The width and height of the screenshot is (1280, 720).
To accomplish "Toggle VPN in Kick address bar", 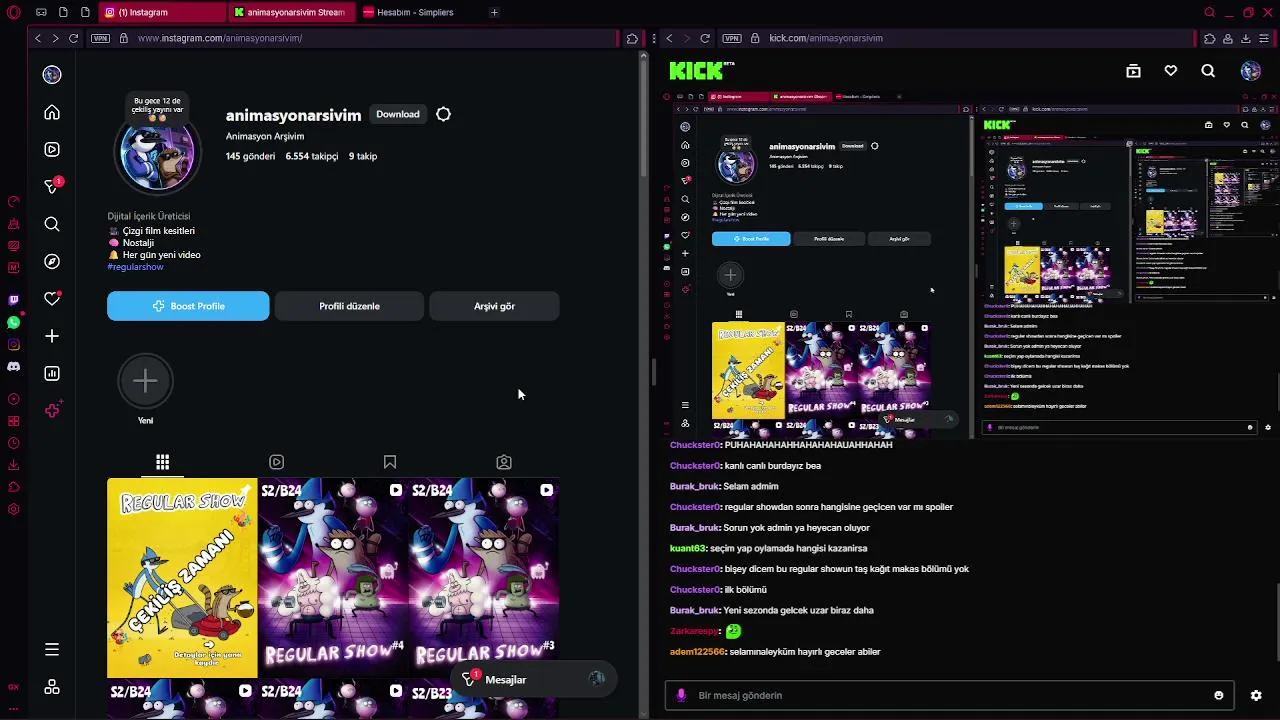I will [731, 38].
